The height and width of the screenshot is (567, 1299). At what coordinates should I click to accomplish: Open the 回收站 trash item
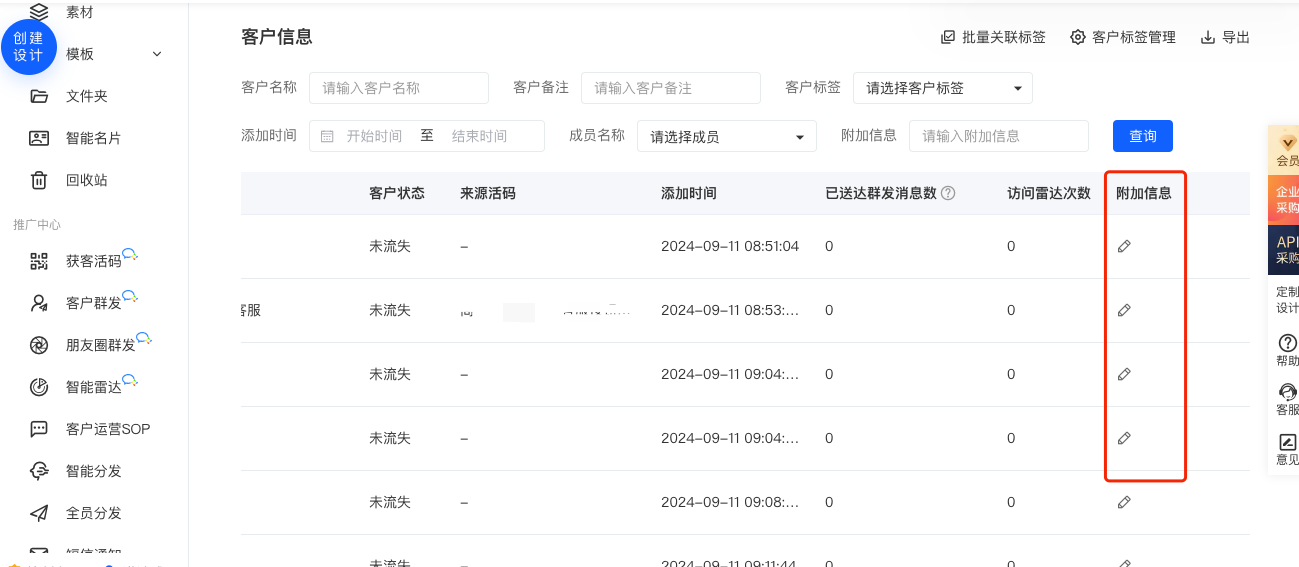[86, 180]
